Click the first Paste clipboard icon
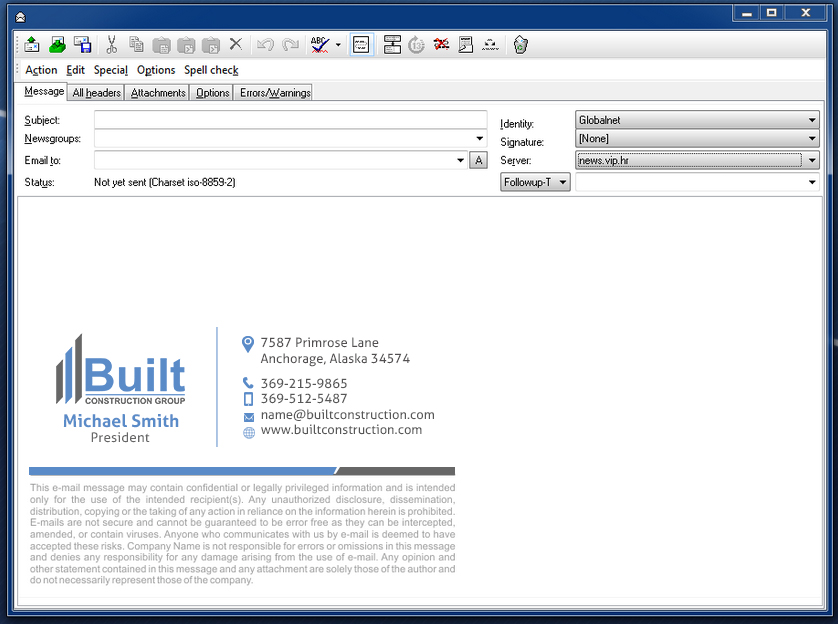The height and width of the screenshot is (624, 838). click(x=161, y=45)
